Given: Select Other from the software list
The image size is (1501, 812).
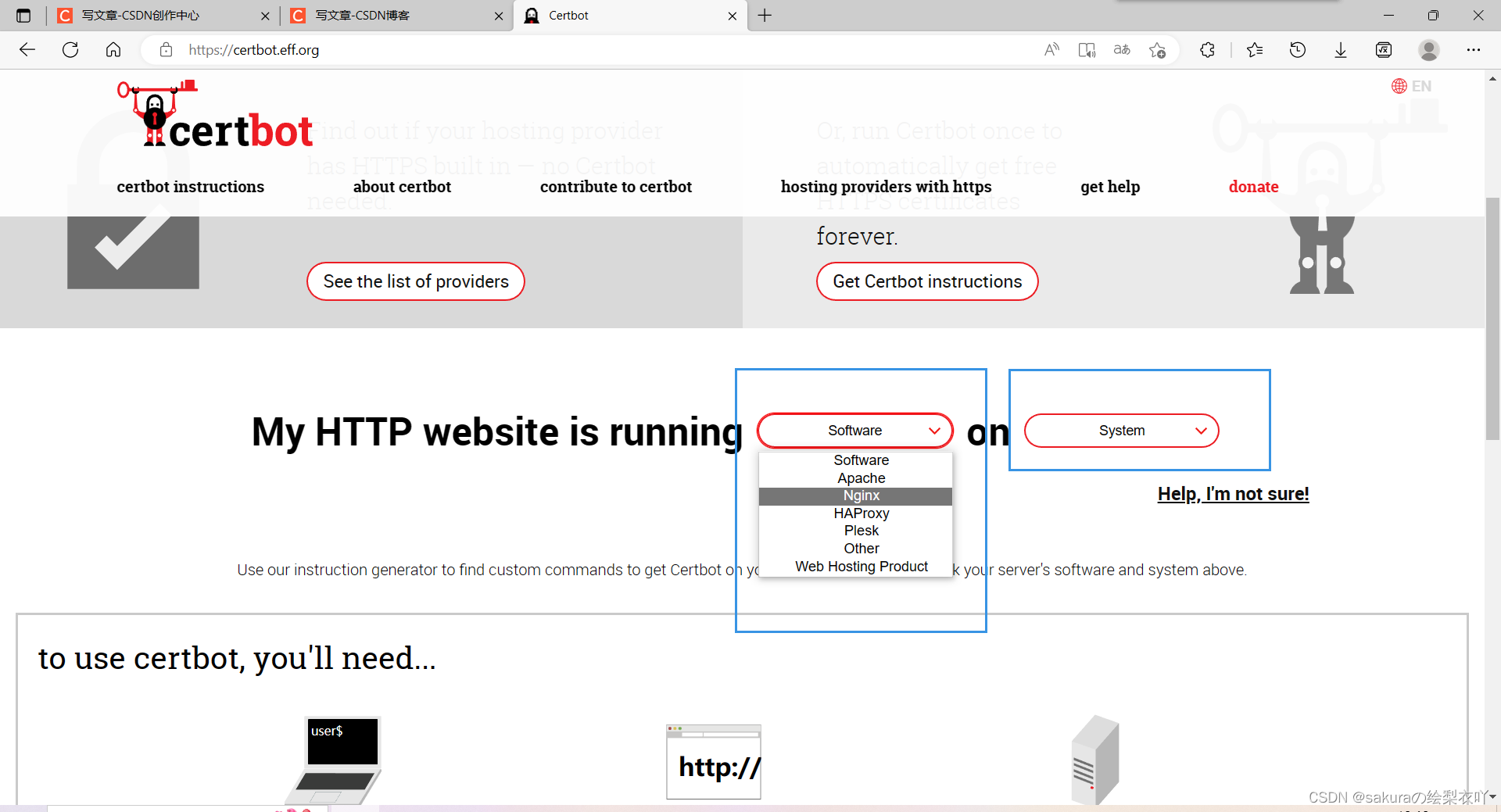Looking at the screenshot, I should point(856,549).
